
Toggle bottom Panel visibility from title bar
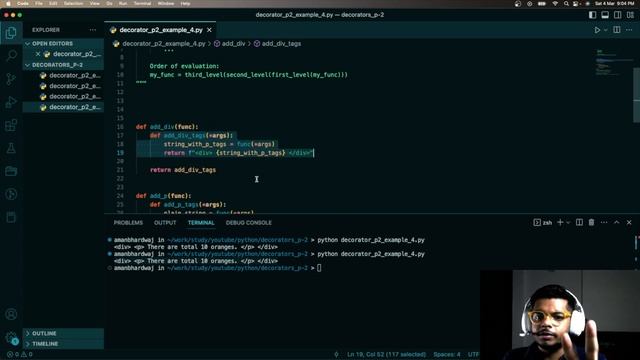605,15
